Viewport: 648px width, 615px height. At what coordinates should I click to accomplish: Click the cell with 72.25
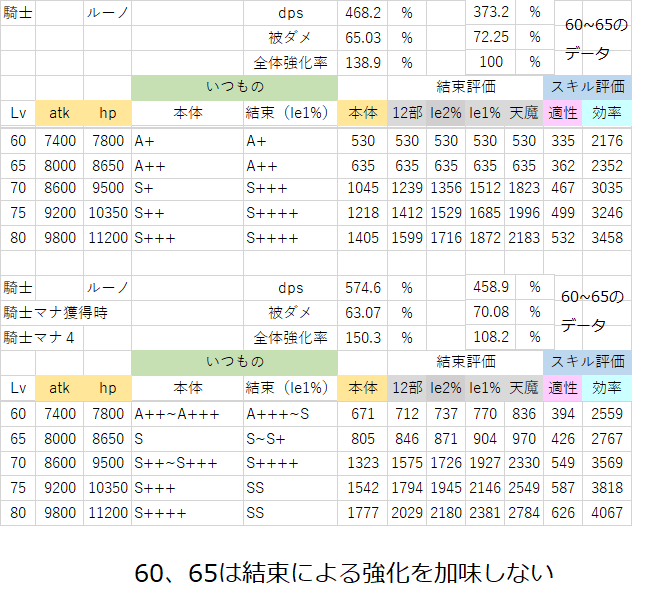point(491,37)
